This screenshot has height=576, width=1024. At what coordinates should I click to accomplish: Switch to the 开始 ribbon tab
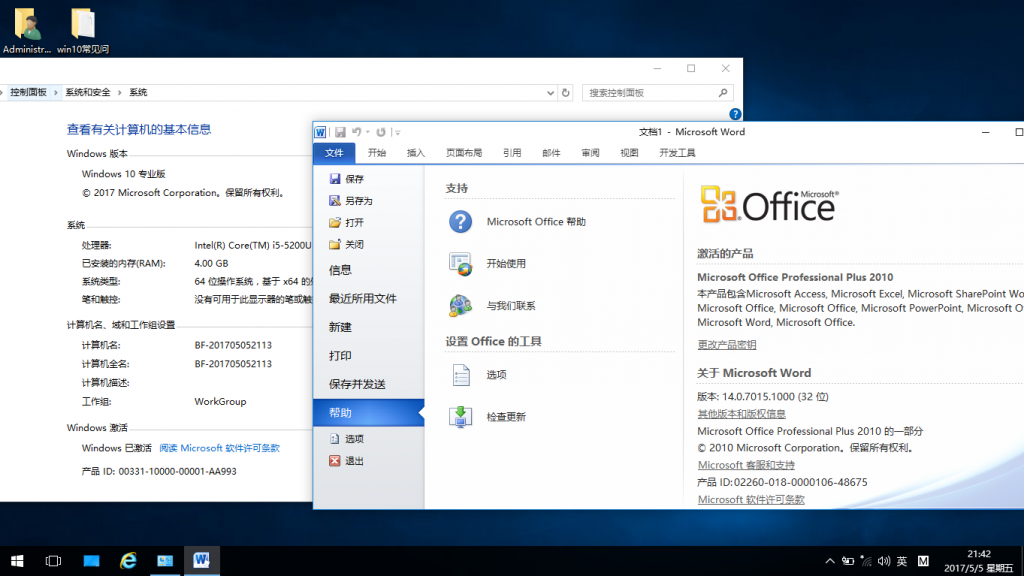pos(377,152)
